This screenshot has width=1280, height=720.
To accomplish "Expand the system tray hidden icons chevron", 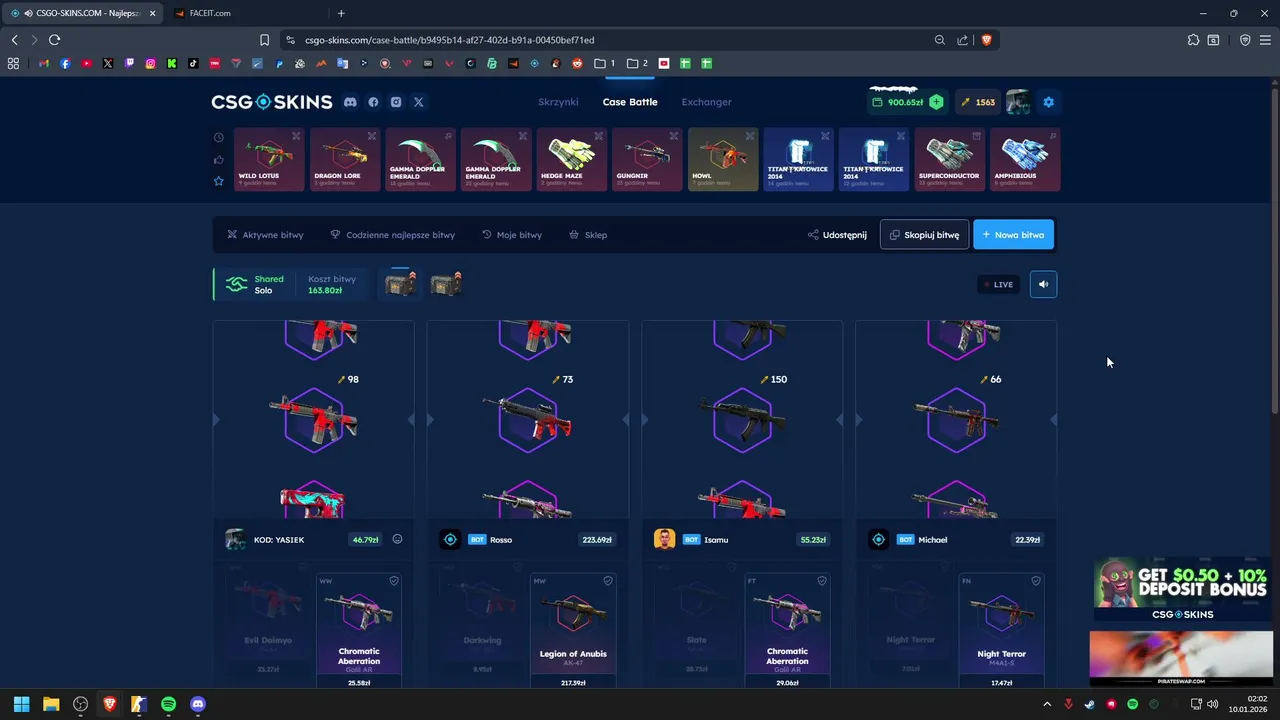I will (1047, 704).
